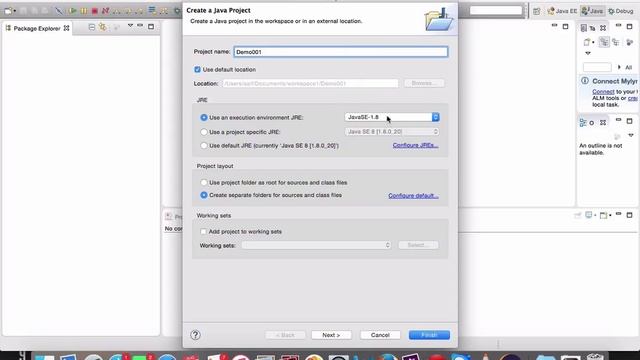Click the Task List find field
This screenshot has height=360, width=640.
597,67
